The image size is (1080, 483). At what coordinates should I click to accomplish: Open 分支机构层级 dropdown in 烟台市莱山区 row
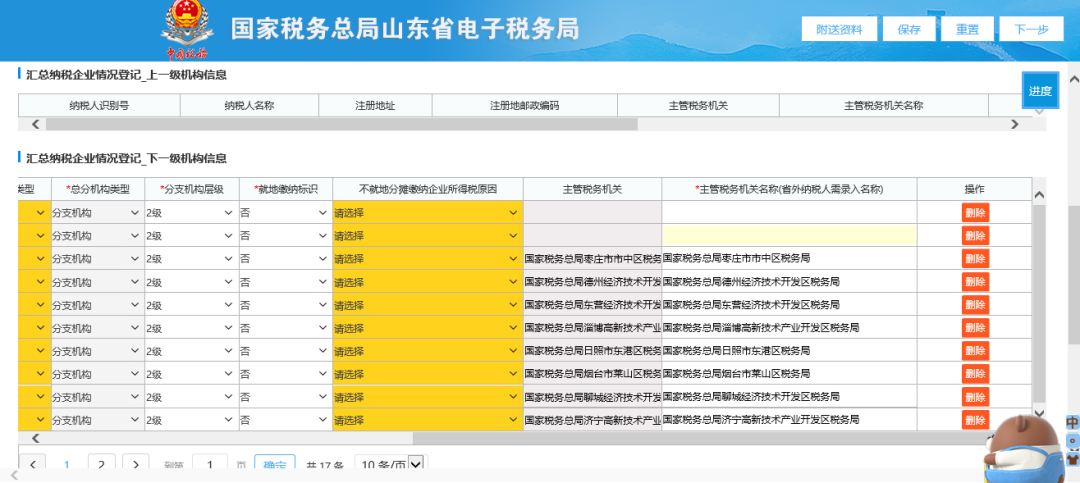[x=191, y=374]
